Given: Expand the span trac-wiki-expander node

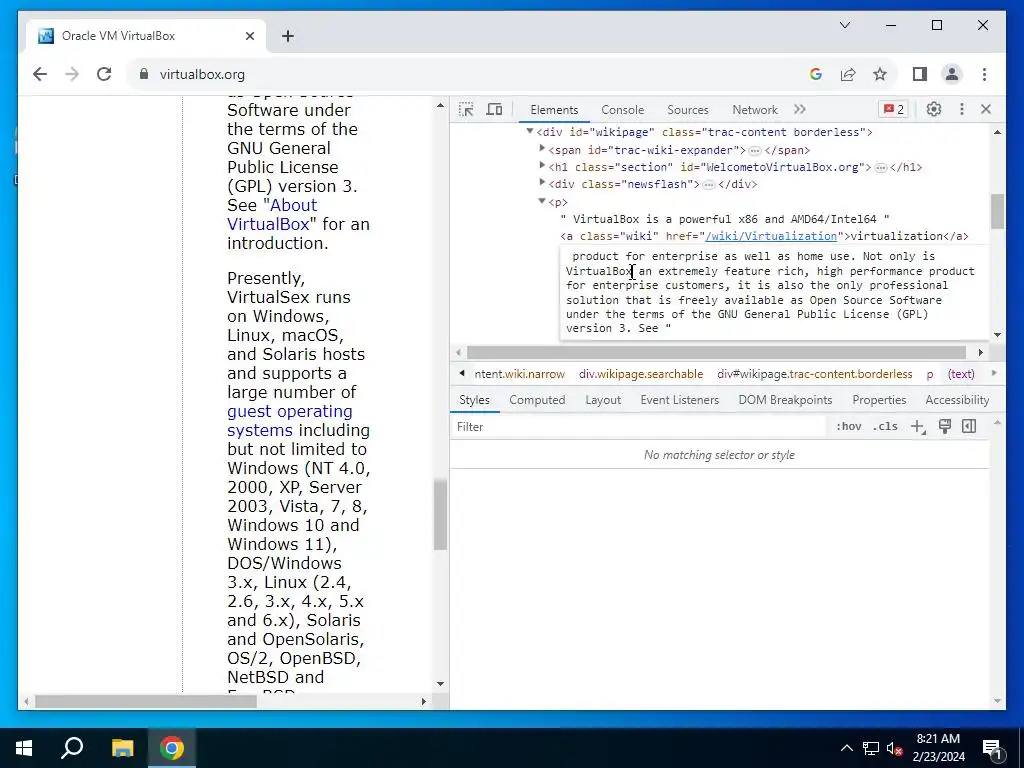Looking at the screenshot, I should coord(542,150).
